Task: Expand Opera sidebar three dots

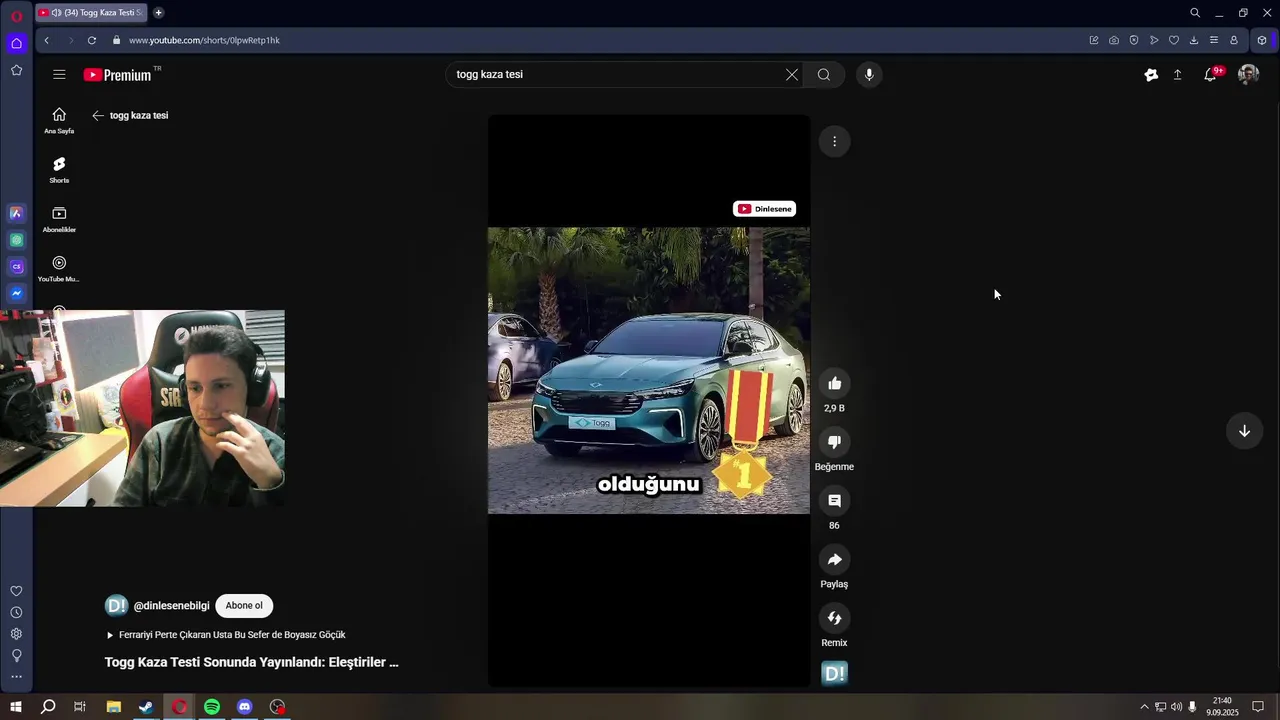Action: tap(16, 677)
